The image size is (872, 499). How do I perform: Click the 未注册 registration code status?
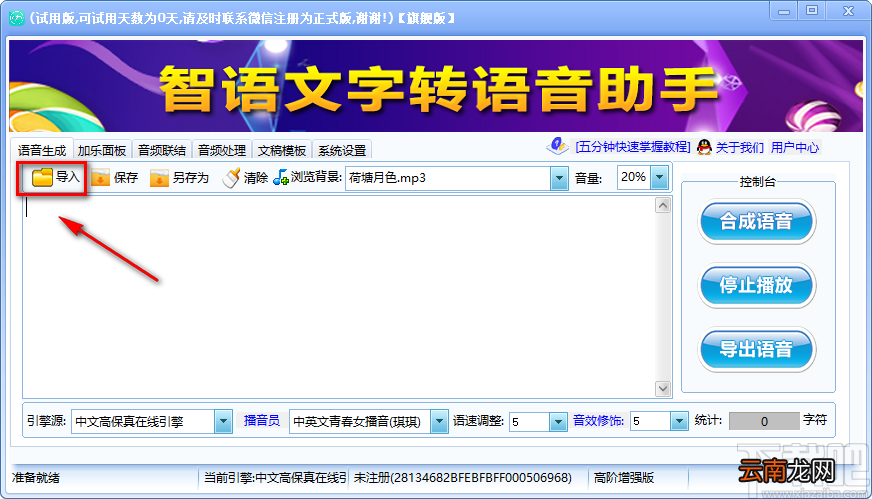click(x=463, y=478)
